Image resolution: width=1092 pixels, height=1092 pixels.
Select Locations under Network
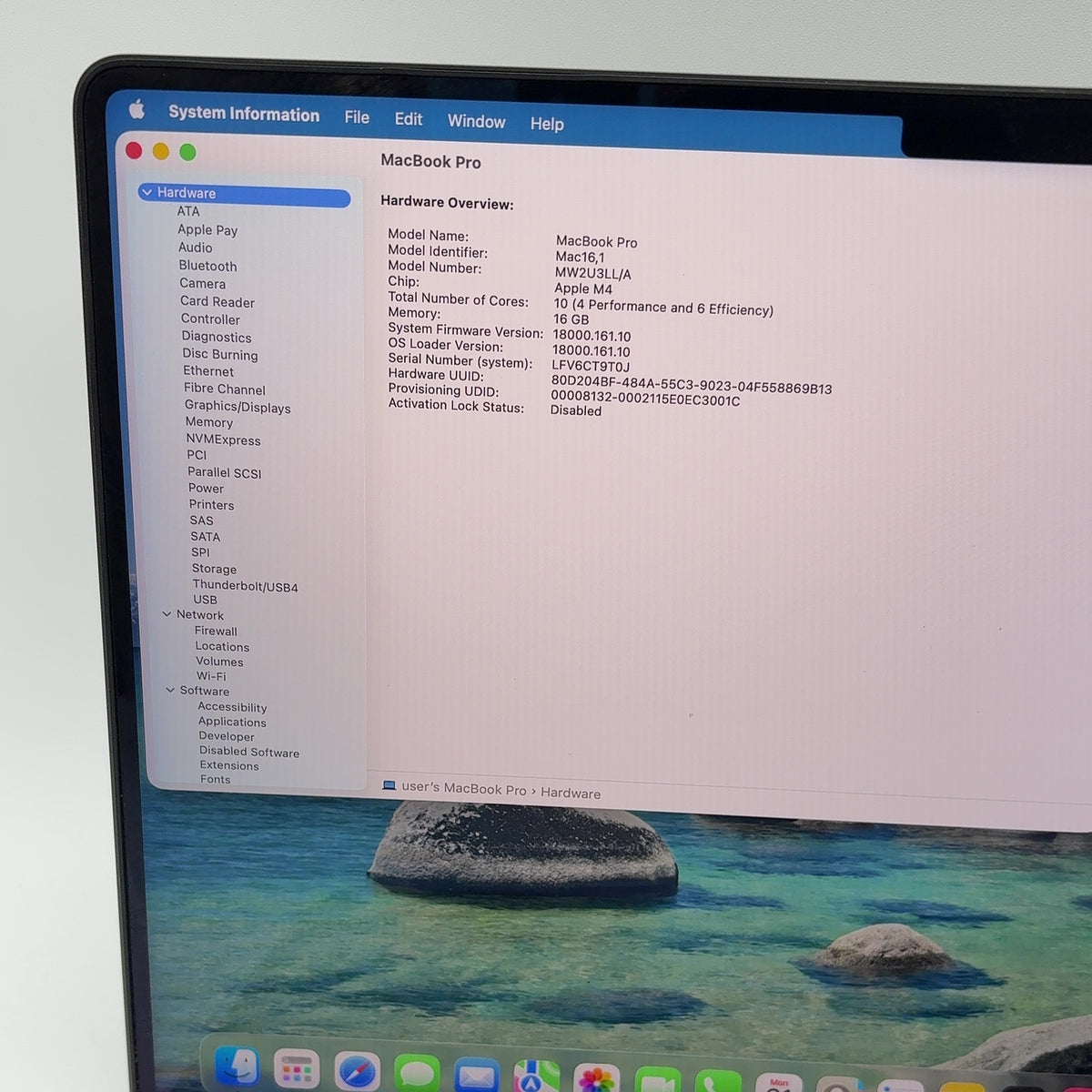coord(222,646)
